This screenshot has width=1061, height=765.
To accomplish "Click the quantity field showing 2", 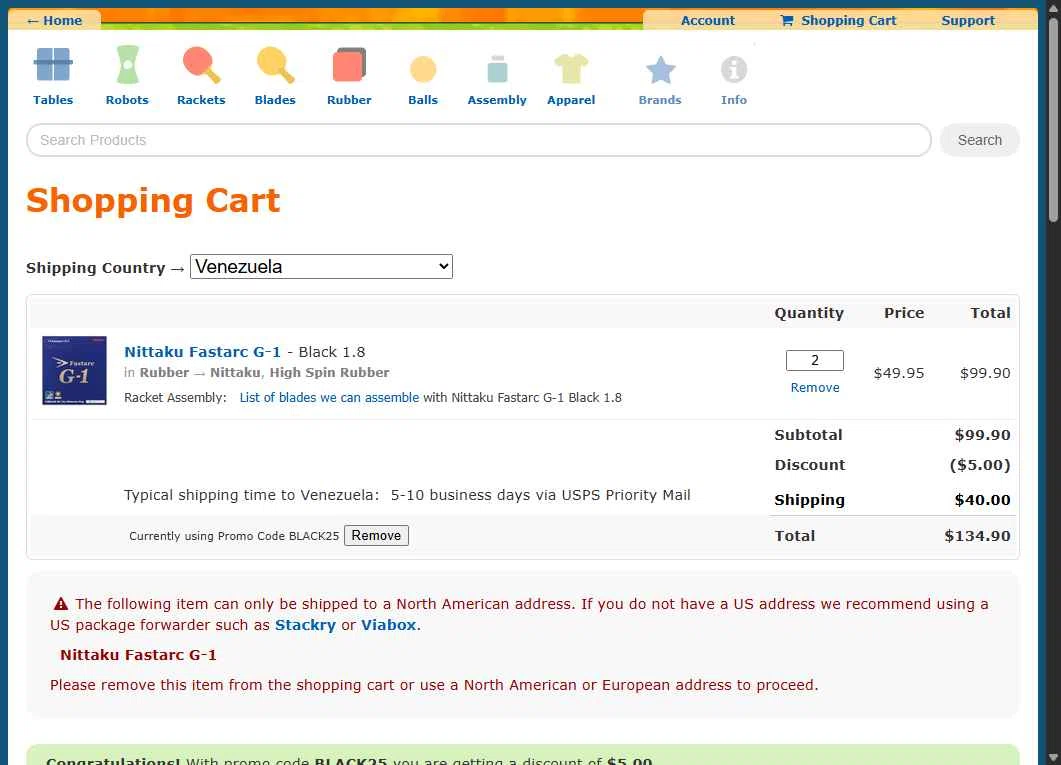I will pos(815,361).
